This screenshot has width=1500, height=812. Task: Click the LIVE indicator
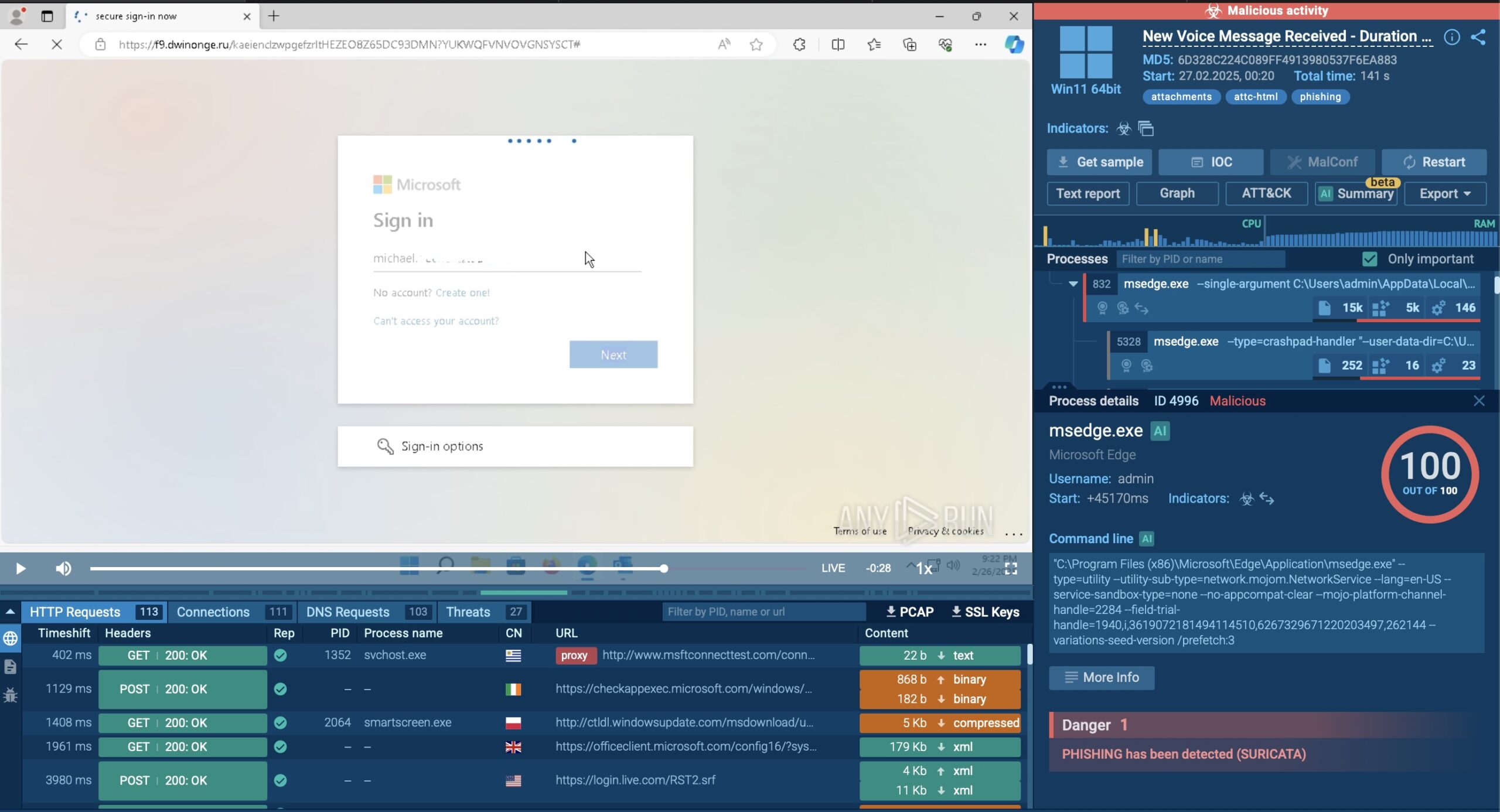click(833, 568)
